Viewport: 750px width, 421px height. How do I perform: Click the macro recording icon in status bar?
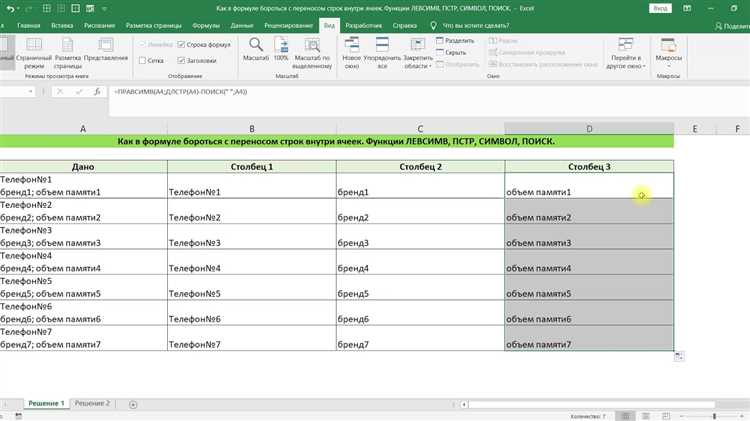[18, 416]
